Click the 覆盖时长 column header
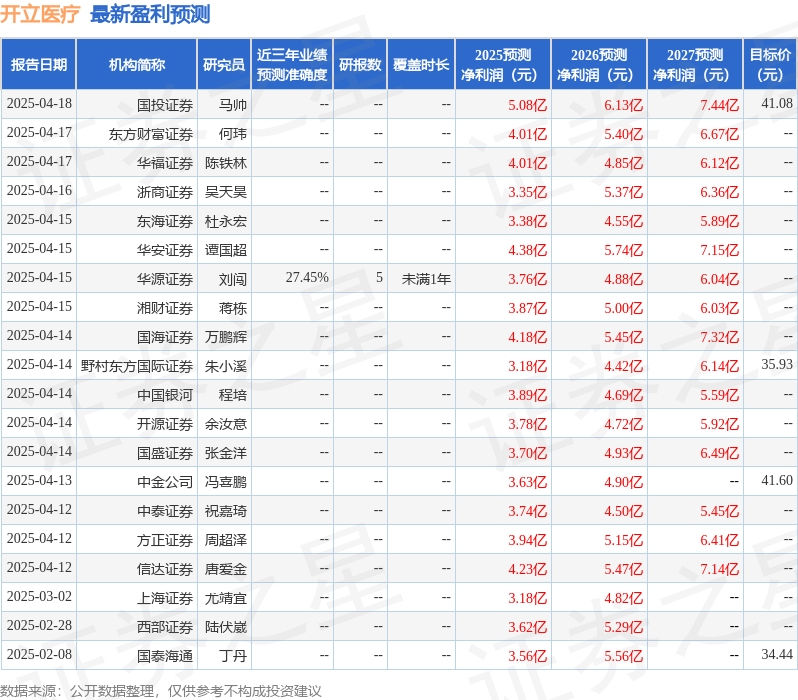798x700 pixels. click(x=421, y=65)
